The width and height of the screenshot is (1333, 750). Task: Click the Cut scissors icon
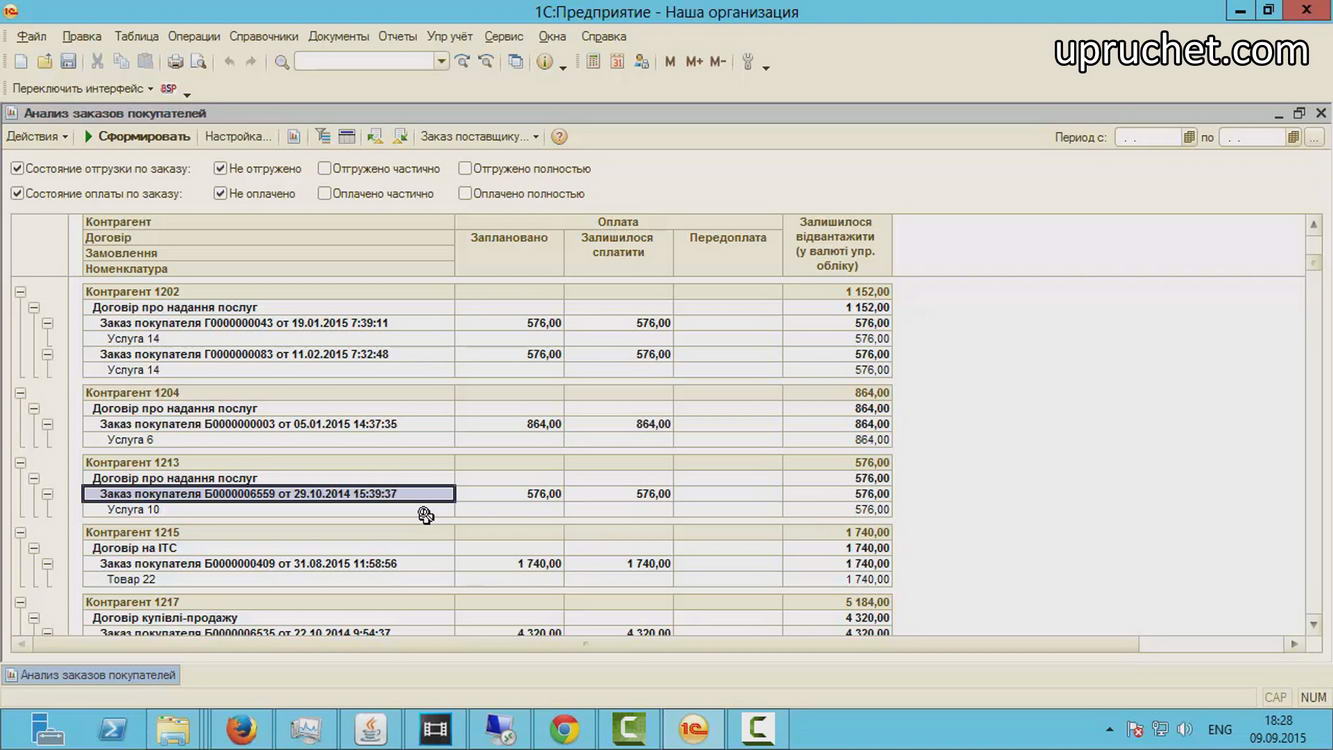click(97, 62)
